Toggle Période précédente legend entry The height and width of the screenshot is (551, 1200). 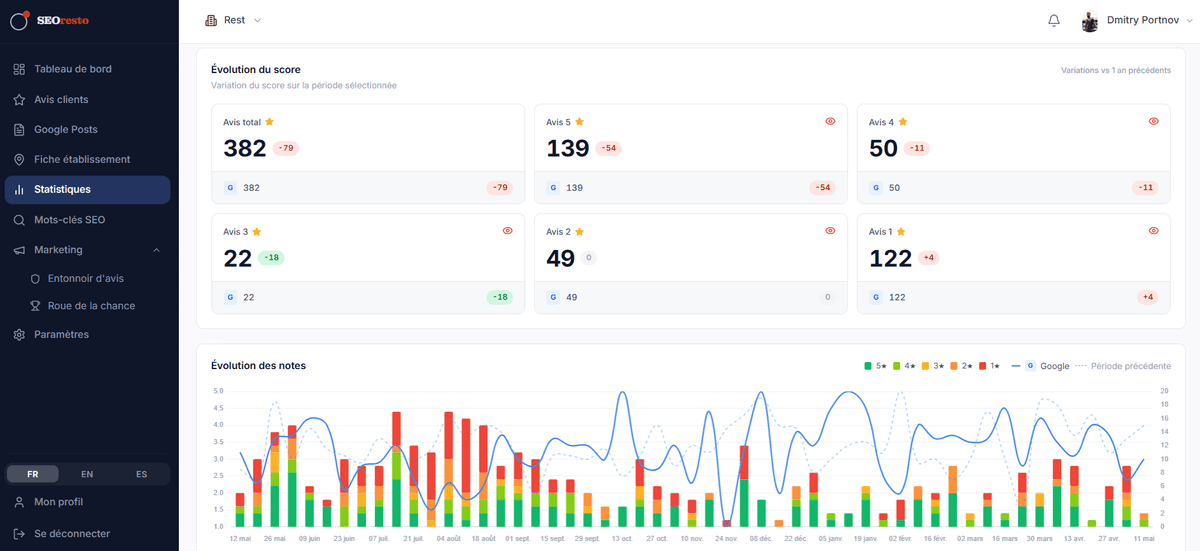[1122, 366]
